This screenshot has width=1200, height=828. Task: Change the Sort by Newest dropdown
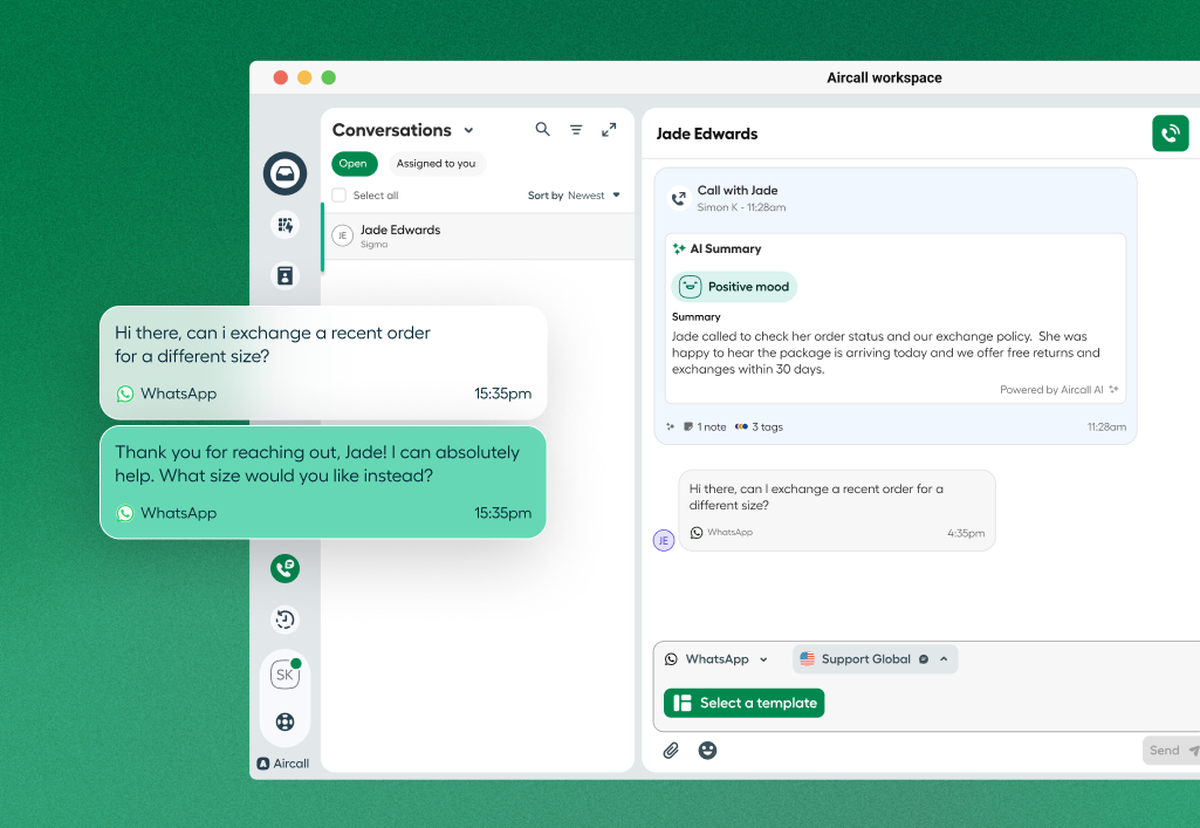[574, 196]
